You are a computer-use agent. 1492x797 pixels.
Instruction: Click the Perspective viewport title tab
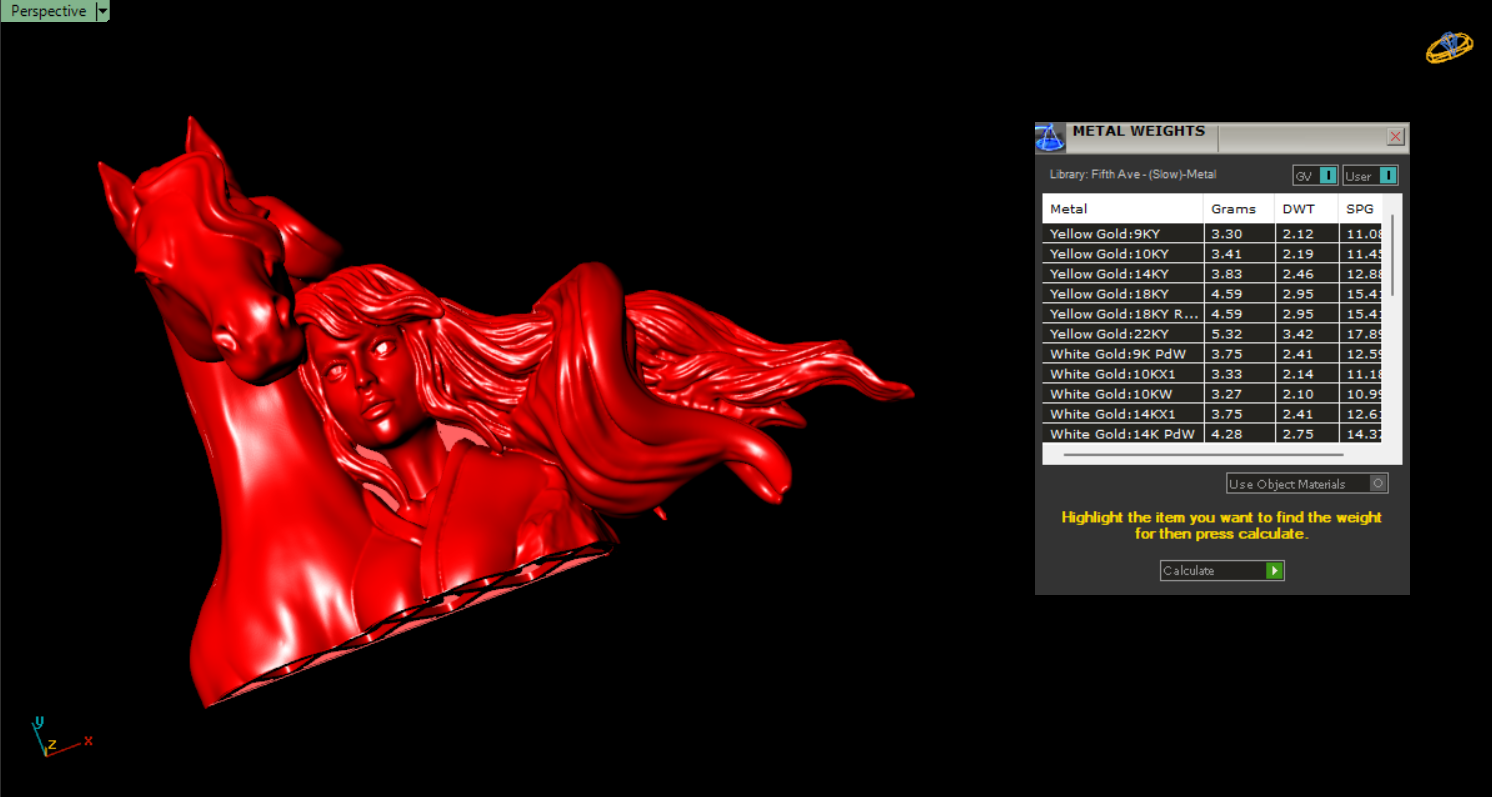pos(47,11)
